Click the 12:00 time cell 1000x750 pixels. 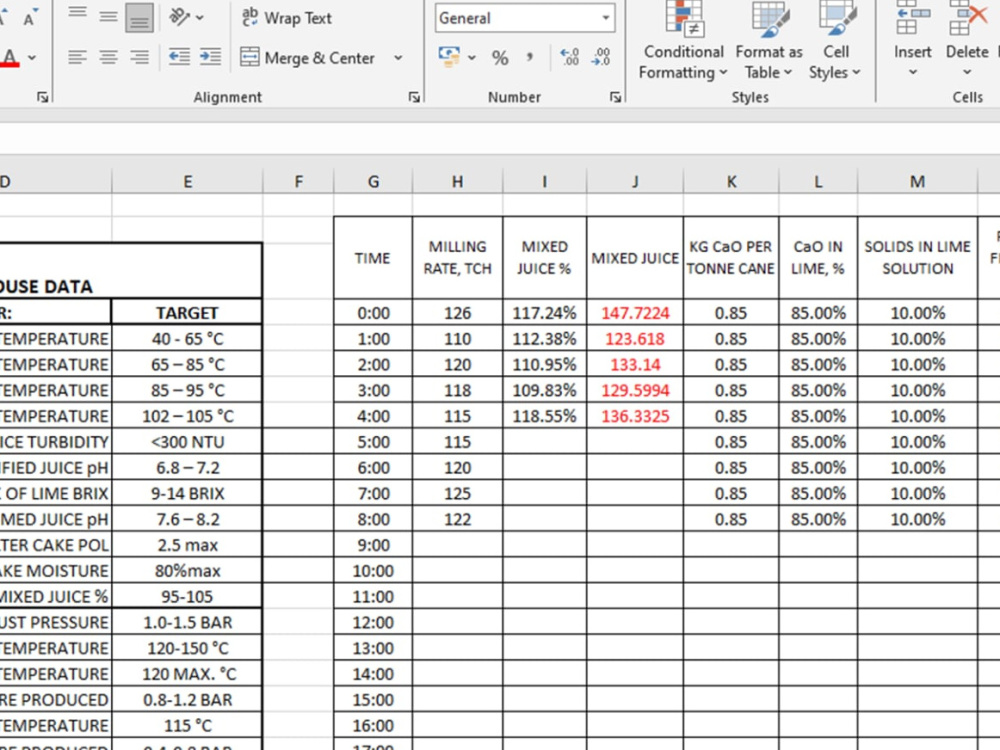coord(373,622)
